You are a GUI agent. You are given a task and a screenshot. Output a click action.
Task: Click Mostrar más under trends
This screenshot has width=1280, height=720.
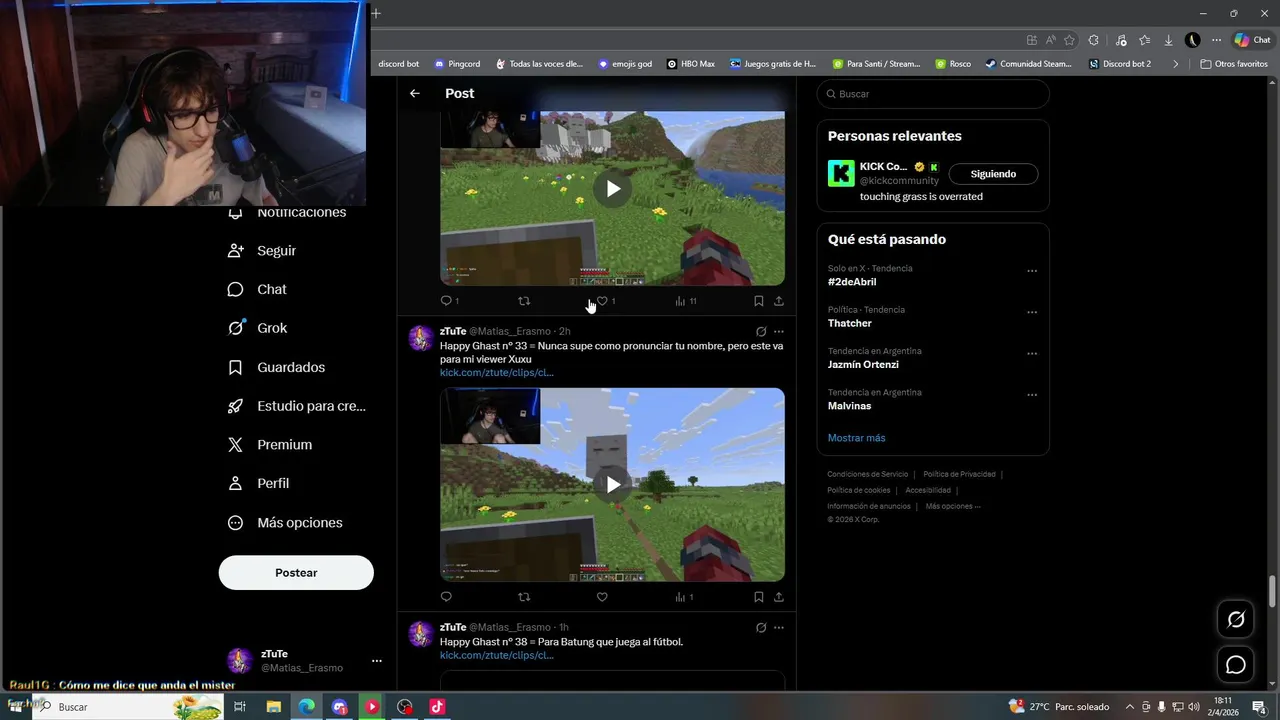[x=856, y=438]
